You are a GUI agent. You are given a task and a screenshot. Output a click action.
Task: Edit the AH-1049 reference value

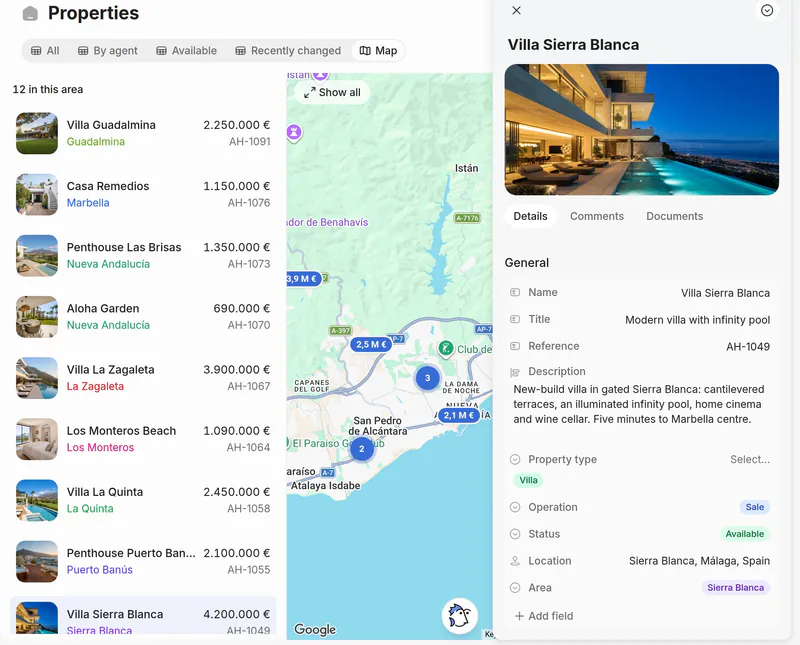(x=748, y=346)
